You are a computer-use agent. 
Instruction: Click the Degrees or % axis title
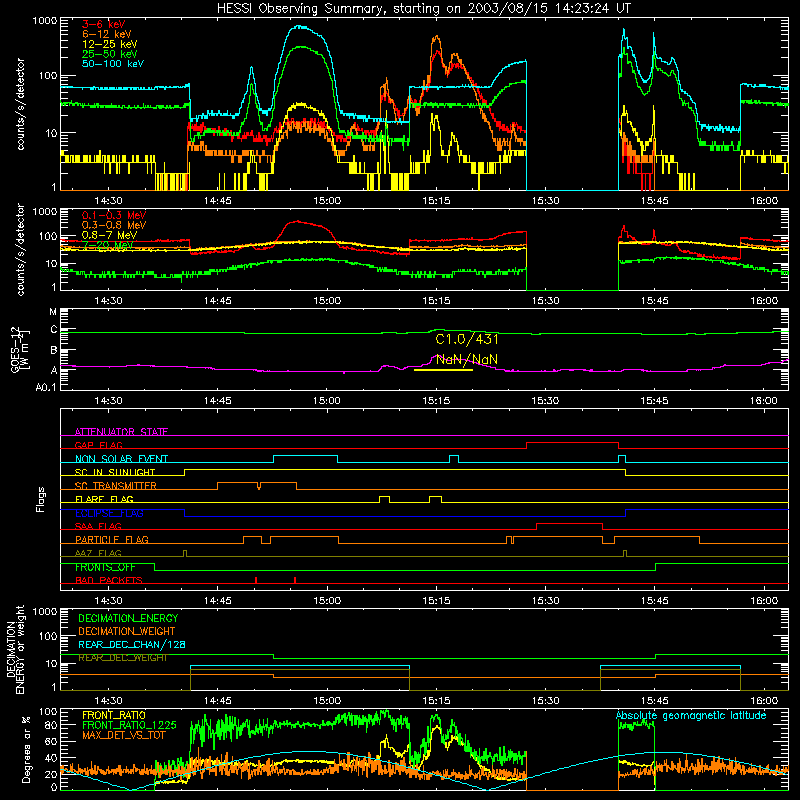(x=27, y=749)
